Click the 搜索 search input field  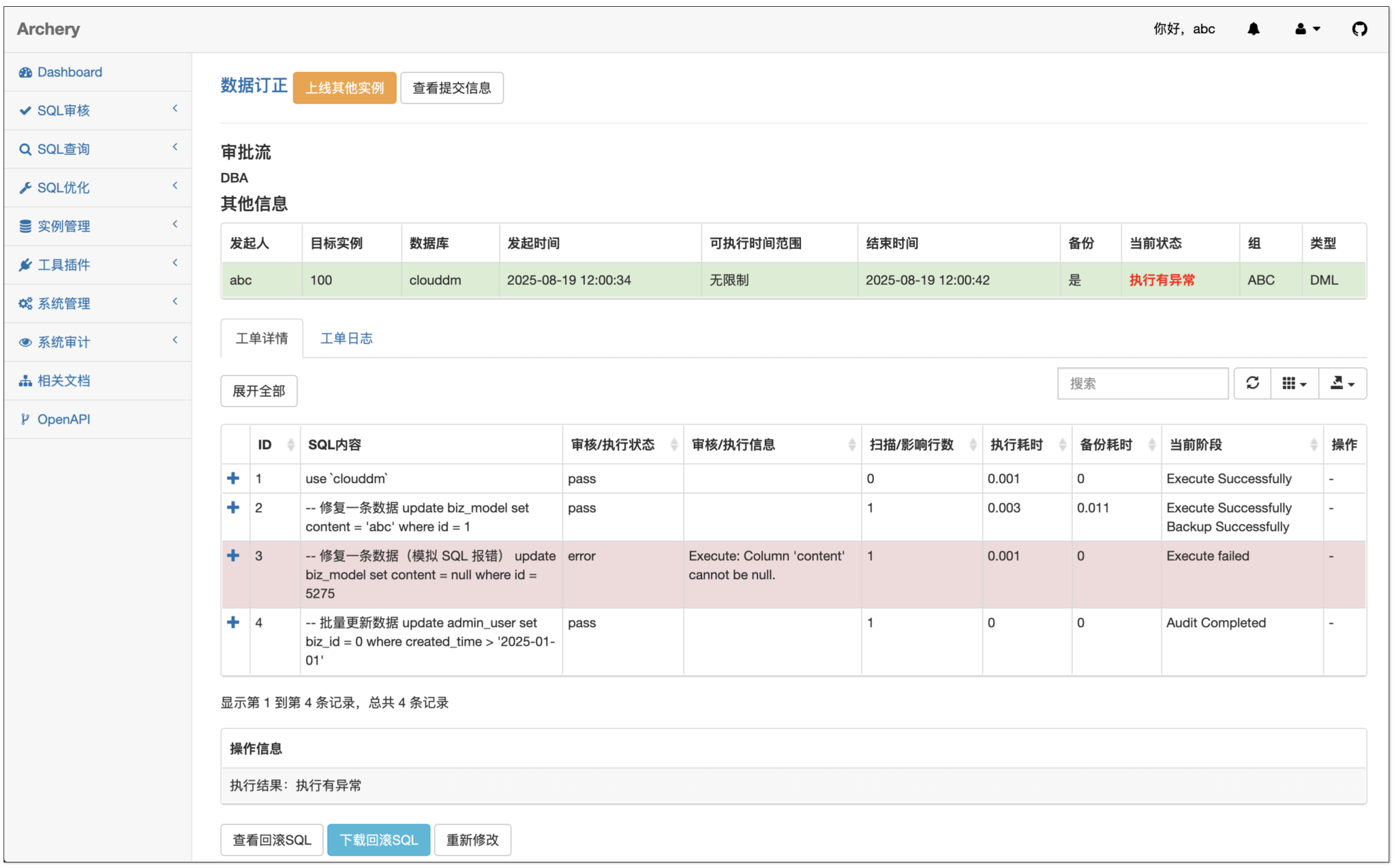[1142, 384]
